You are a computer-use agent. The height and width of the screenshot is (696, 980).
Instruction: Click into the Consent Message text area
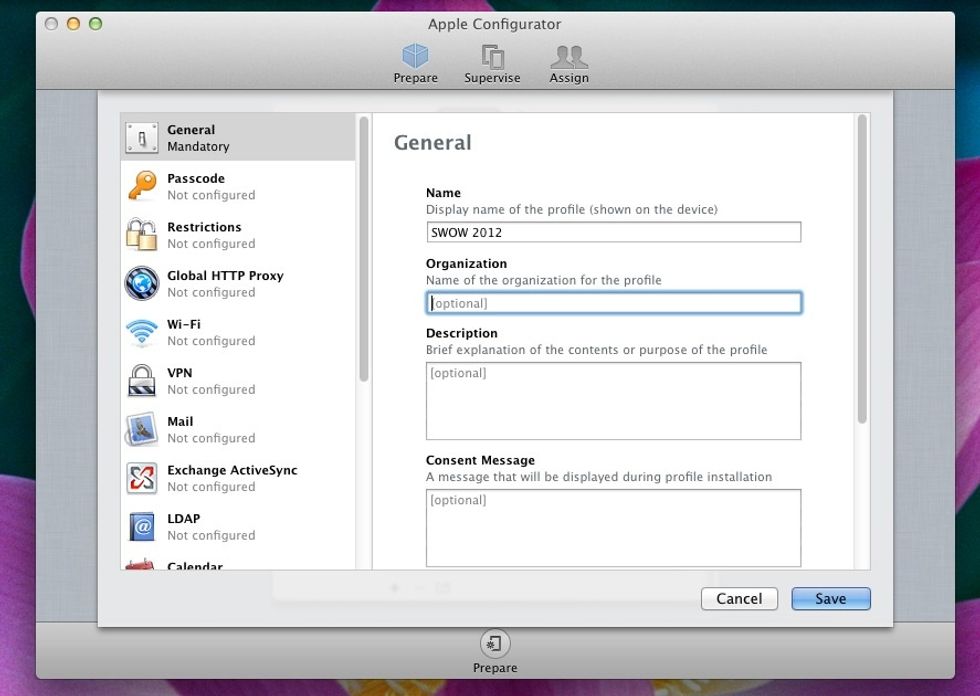tap(613, 528)
